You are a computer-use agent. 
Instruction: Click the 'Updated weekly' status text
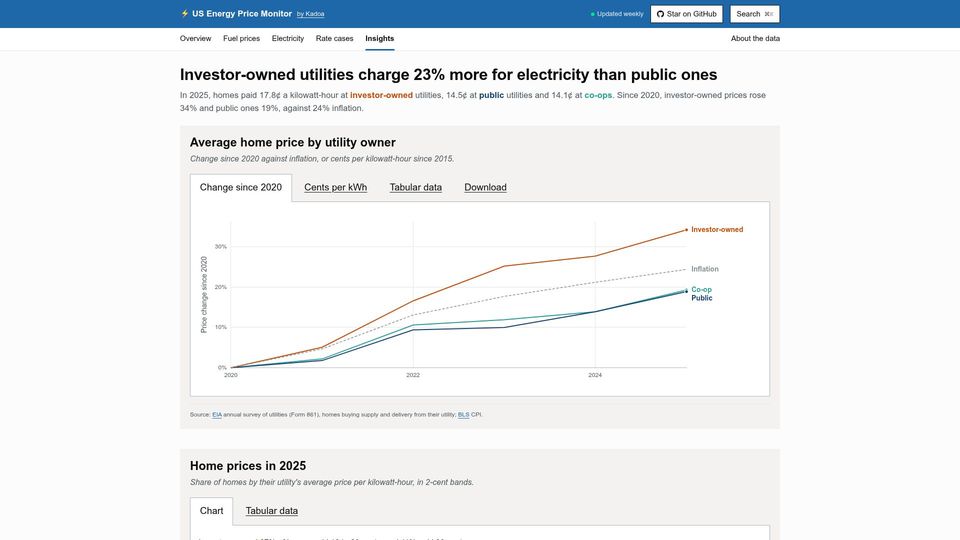(x=620, y=14)
